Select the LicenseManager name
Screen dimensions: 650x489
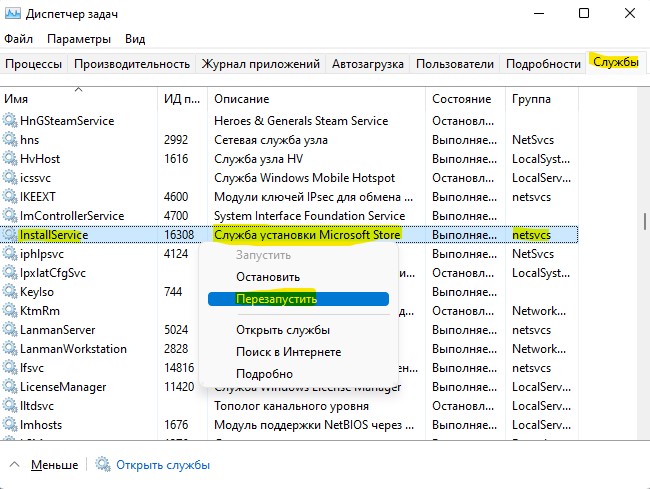(x=63, y=387)
